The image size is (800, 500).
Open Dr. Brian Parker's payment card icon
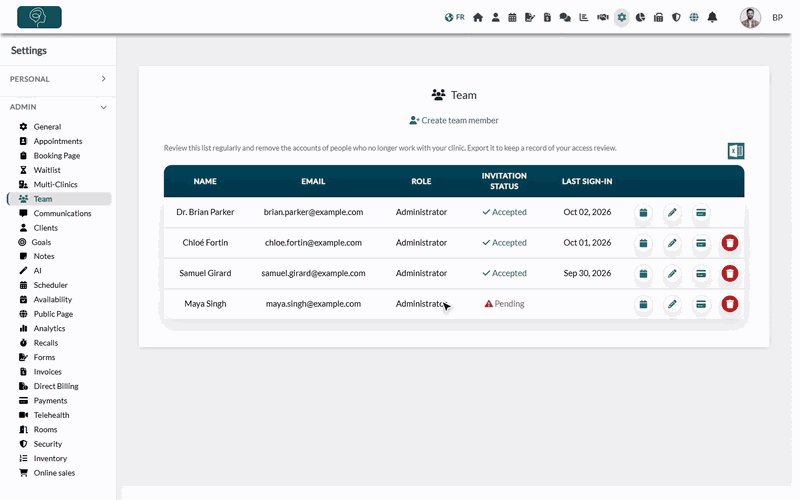tap(701, 213)
